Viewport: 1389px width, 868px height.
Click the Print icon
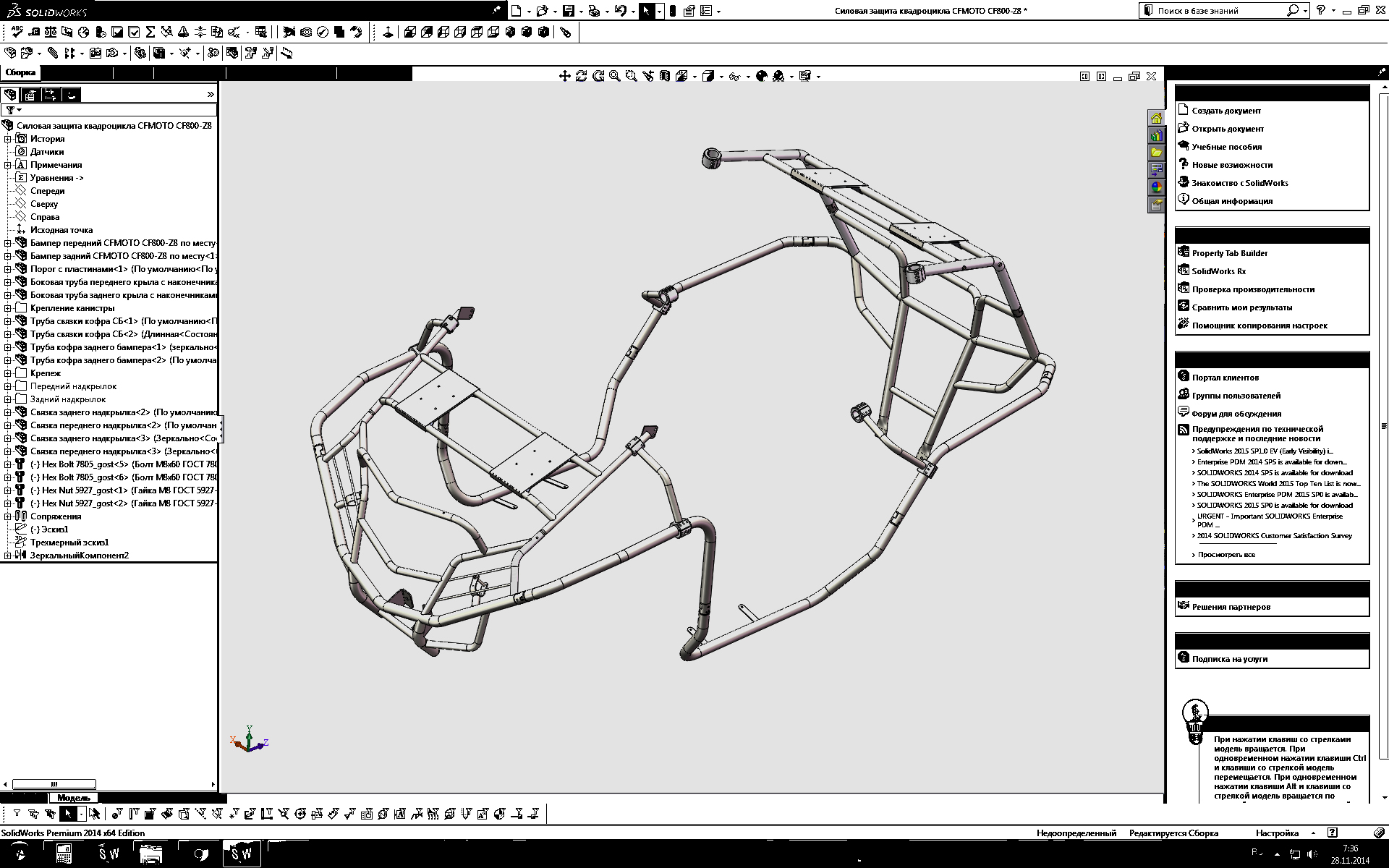click(x=594, y=11)
